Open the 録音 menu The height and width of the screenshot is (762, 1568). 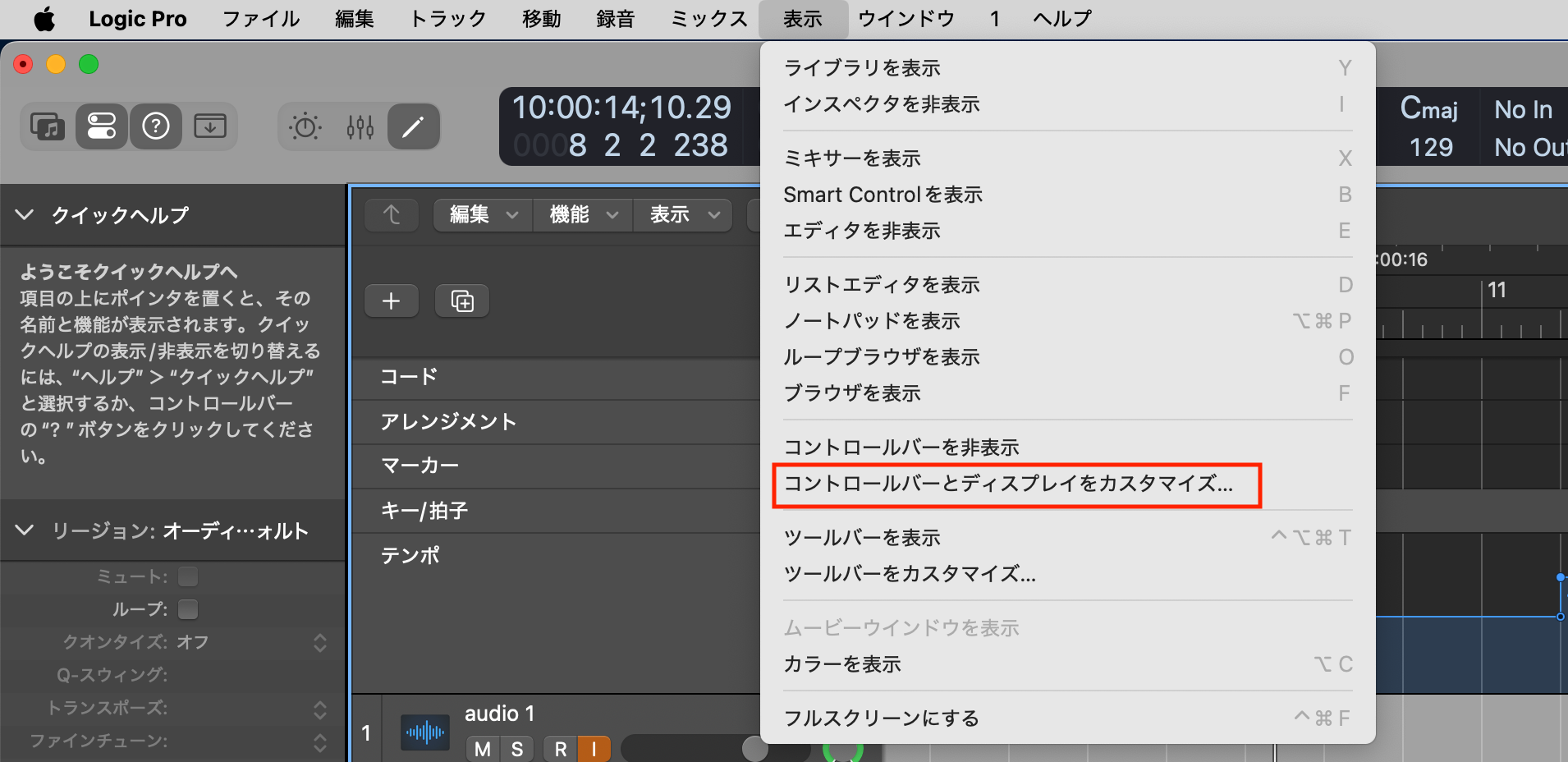(x=616, y=18)
